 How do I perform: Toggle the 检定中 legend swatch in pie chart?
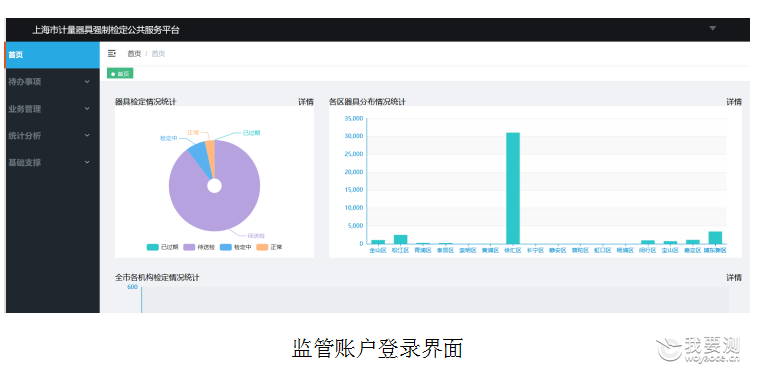coord(226,247)
